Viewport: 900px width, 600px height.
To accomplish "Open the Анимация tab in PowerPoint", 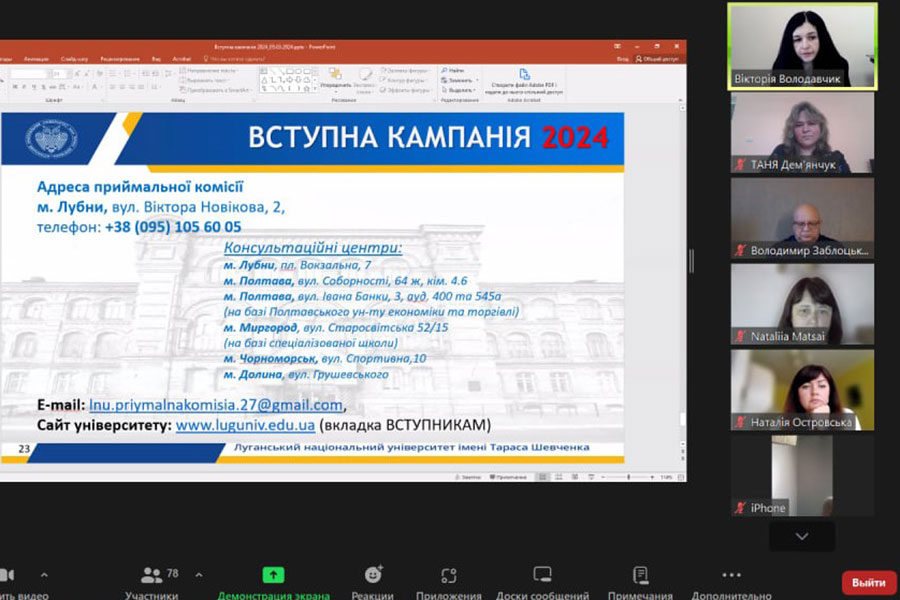I will (x=36, y=59).
